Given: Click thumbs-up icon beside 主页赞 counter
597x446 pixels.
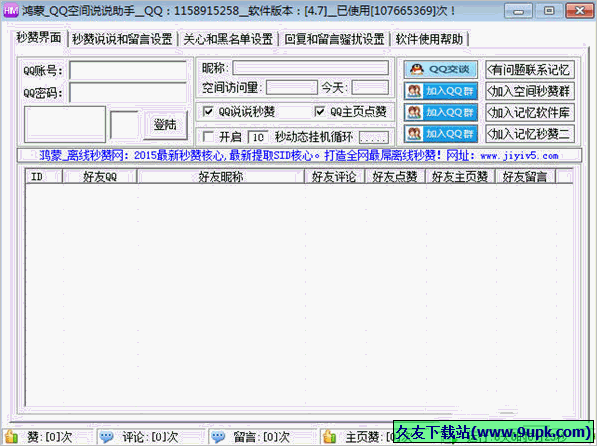Looking at the screenshot, I should pyautogui.click(x=329, y=436).
